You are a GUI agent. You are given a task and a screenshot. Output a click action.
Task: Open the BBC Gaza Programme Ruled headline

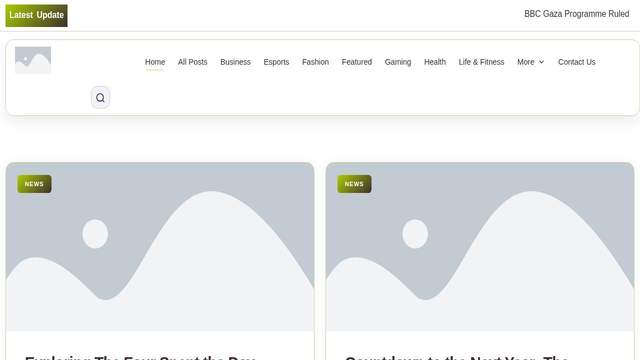[576, 14]
